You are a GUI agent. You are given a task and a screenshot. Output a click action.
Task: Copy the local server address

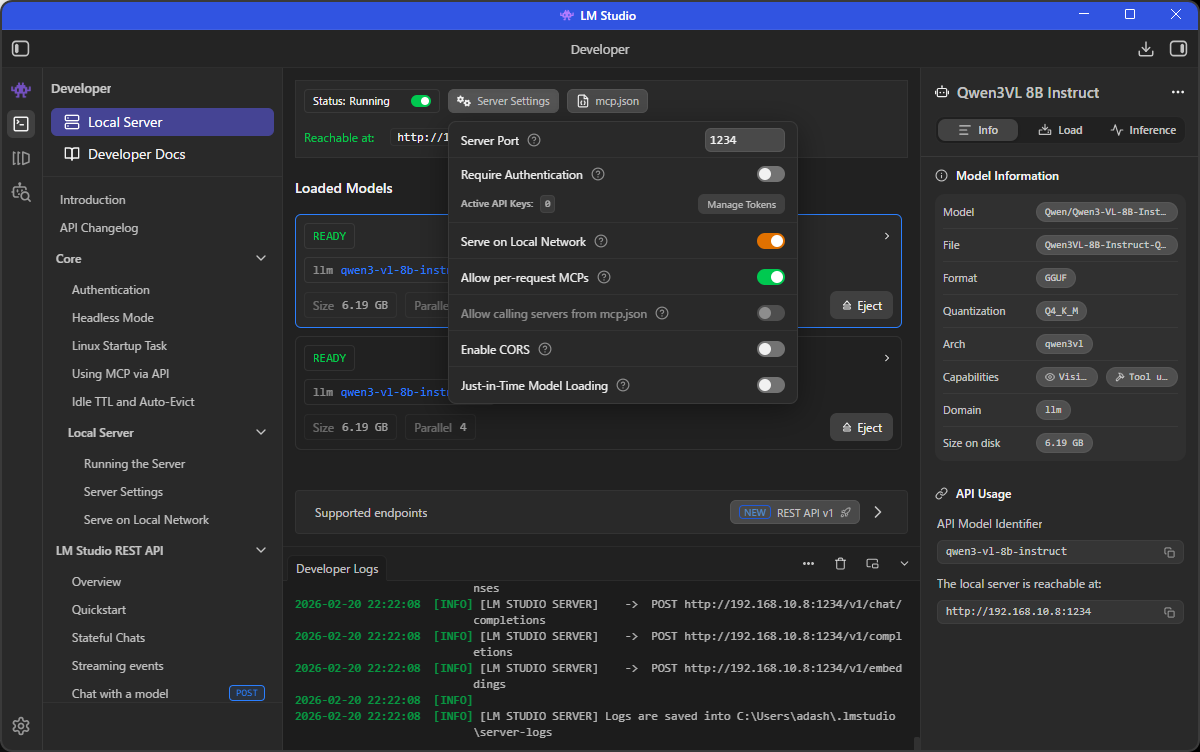1168,612
